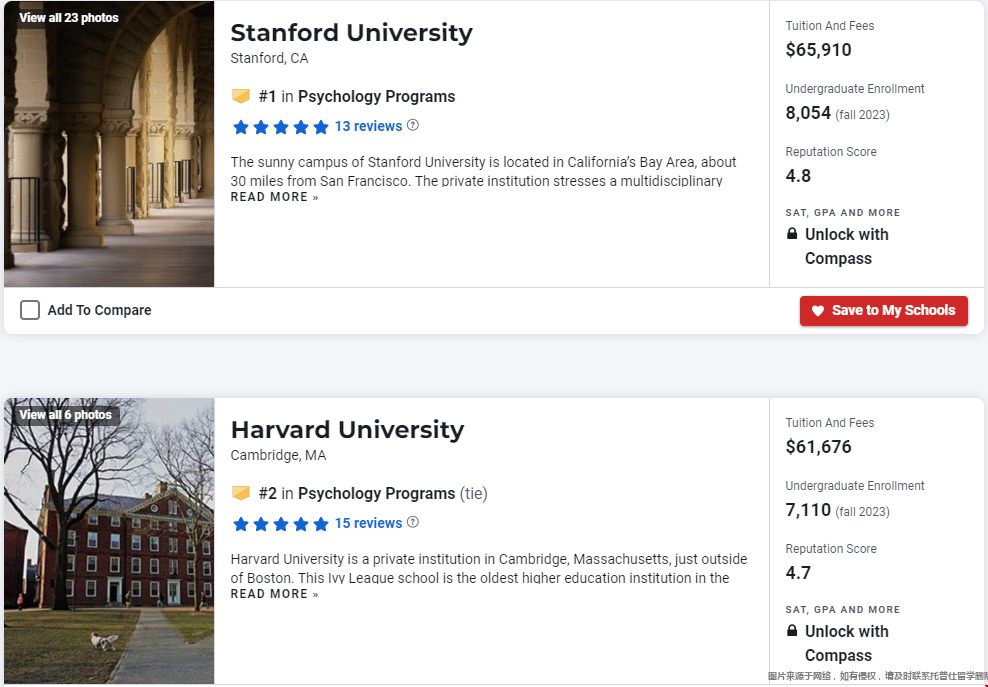Click Harvard's Unlock with Compass link
Viewport: 988px width, 687px height.
[x=846, y=644]
